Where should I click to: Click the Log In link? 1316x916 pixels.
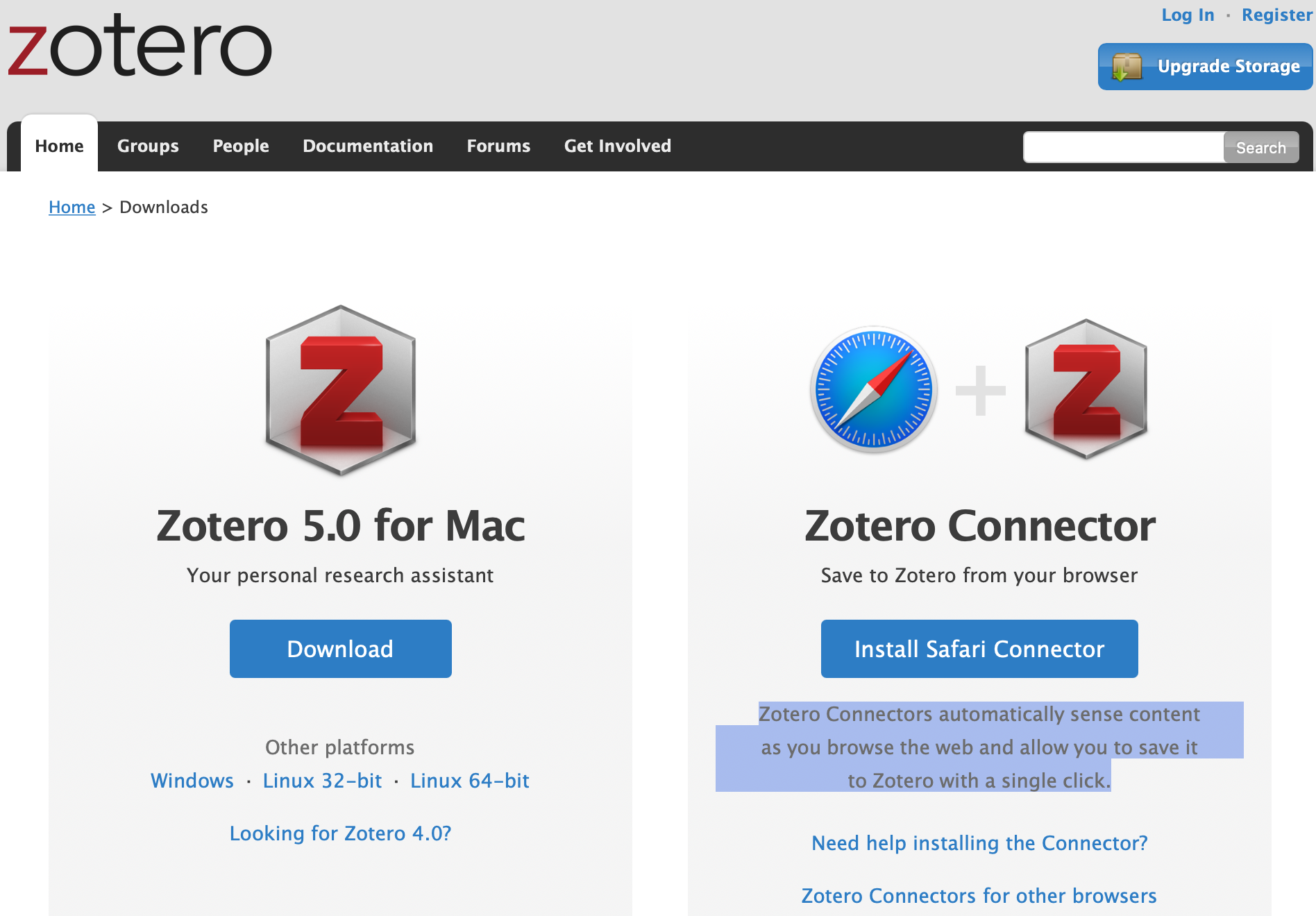coord(1188,15)
